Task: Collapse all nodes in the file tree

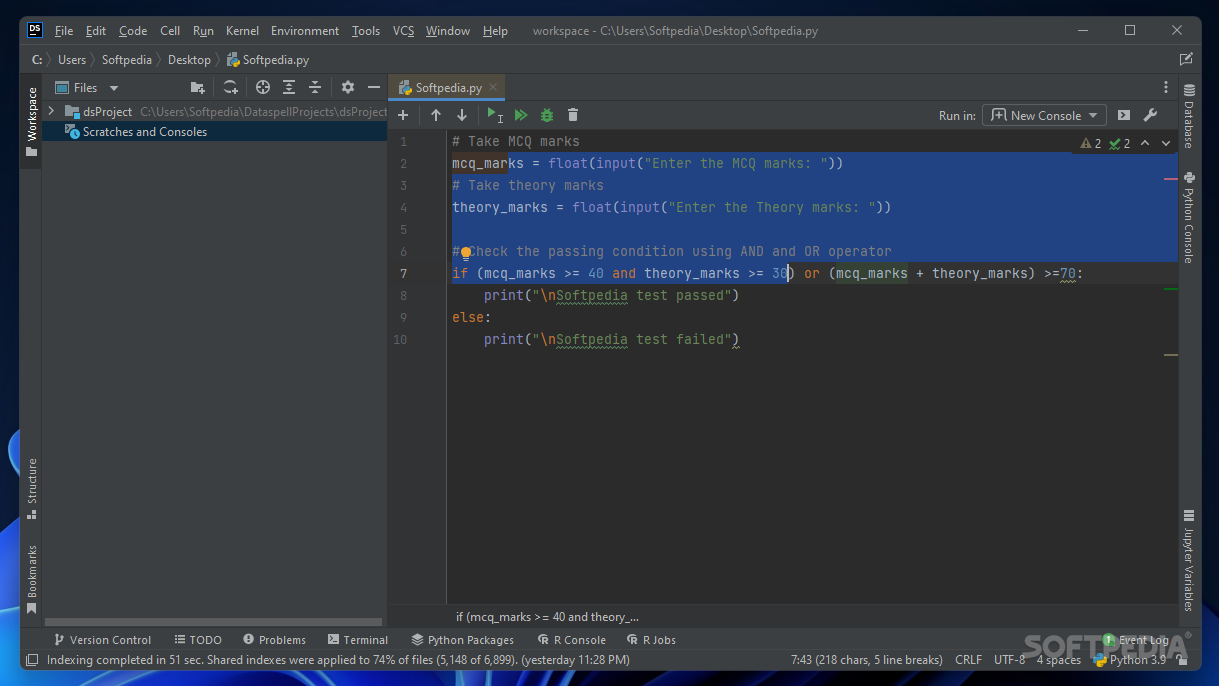Action: click(x=315, y=88)
